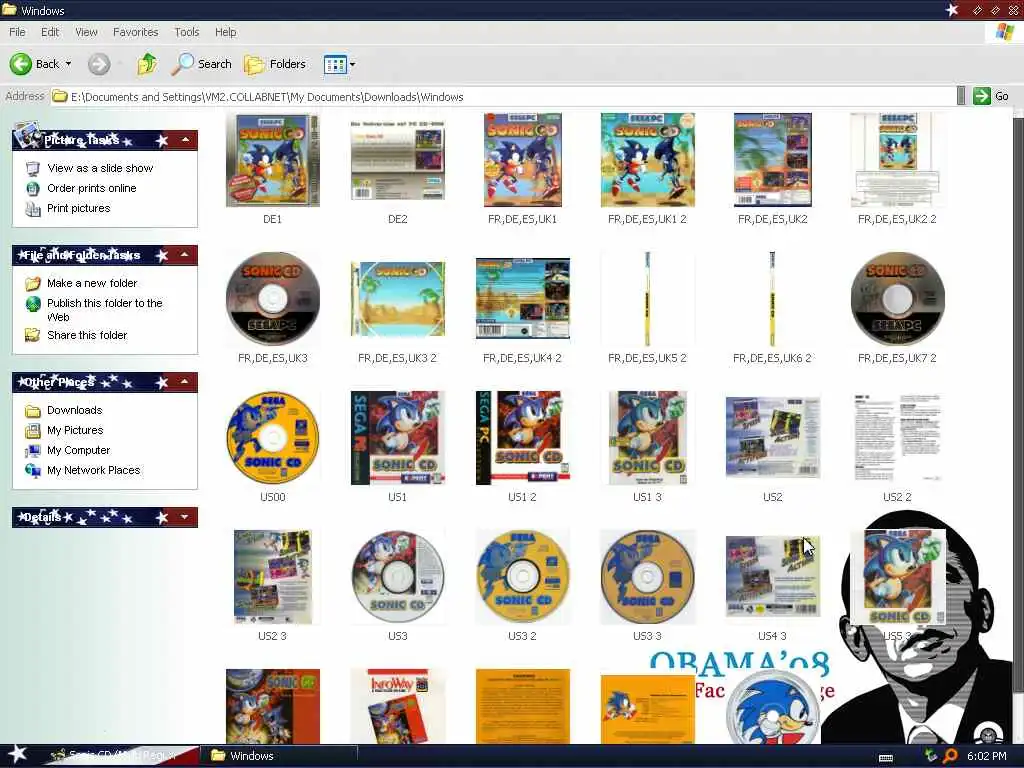Select the US3 3 disc thumbnail
The image size is (1024, 768).
(647, 577)
